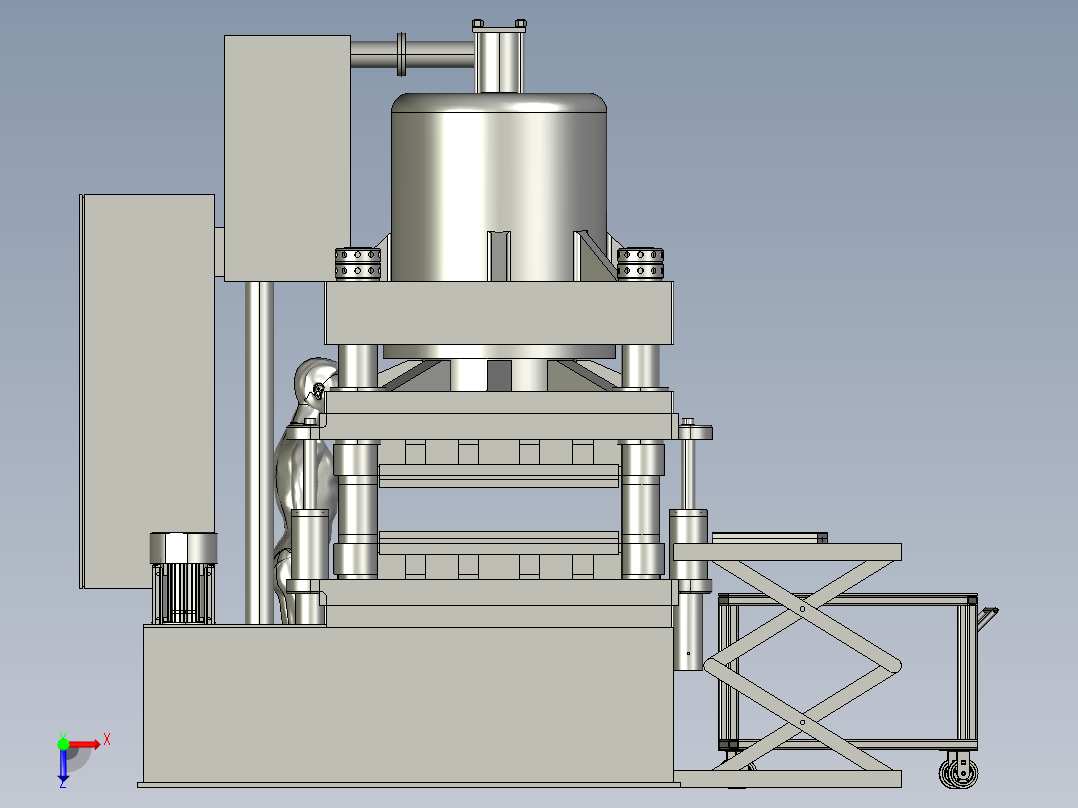Screen dimensions: 1078x808
Task: Select the right ring nut on the upper platen
Action: coord(640,264)
